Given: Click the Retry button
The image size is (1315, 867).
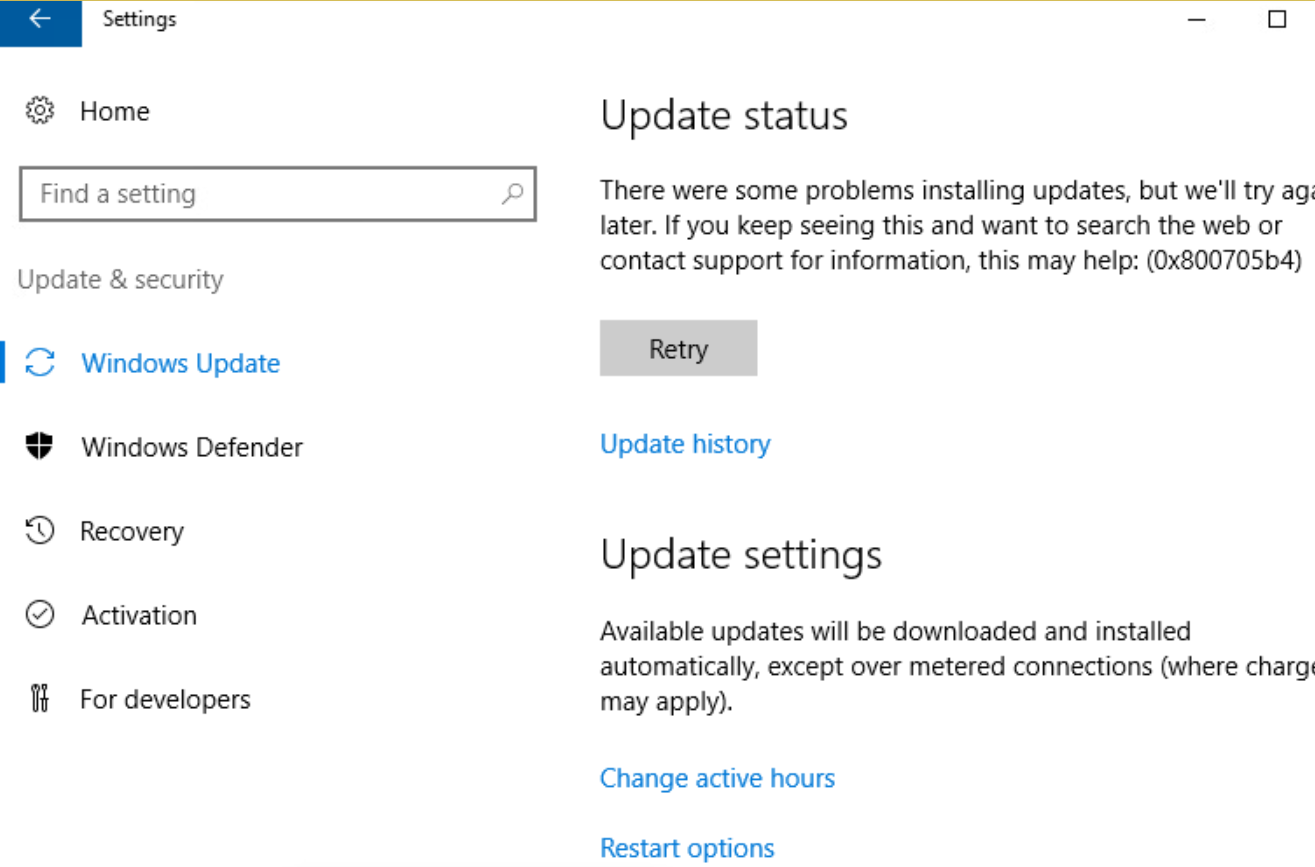Looking at the screenshot, I should (678, 348).
